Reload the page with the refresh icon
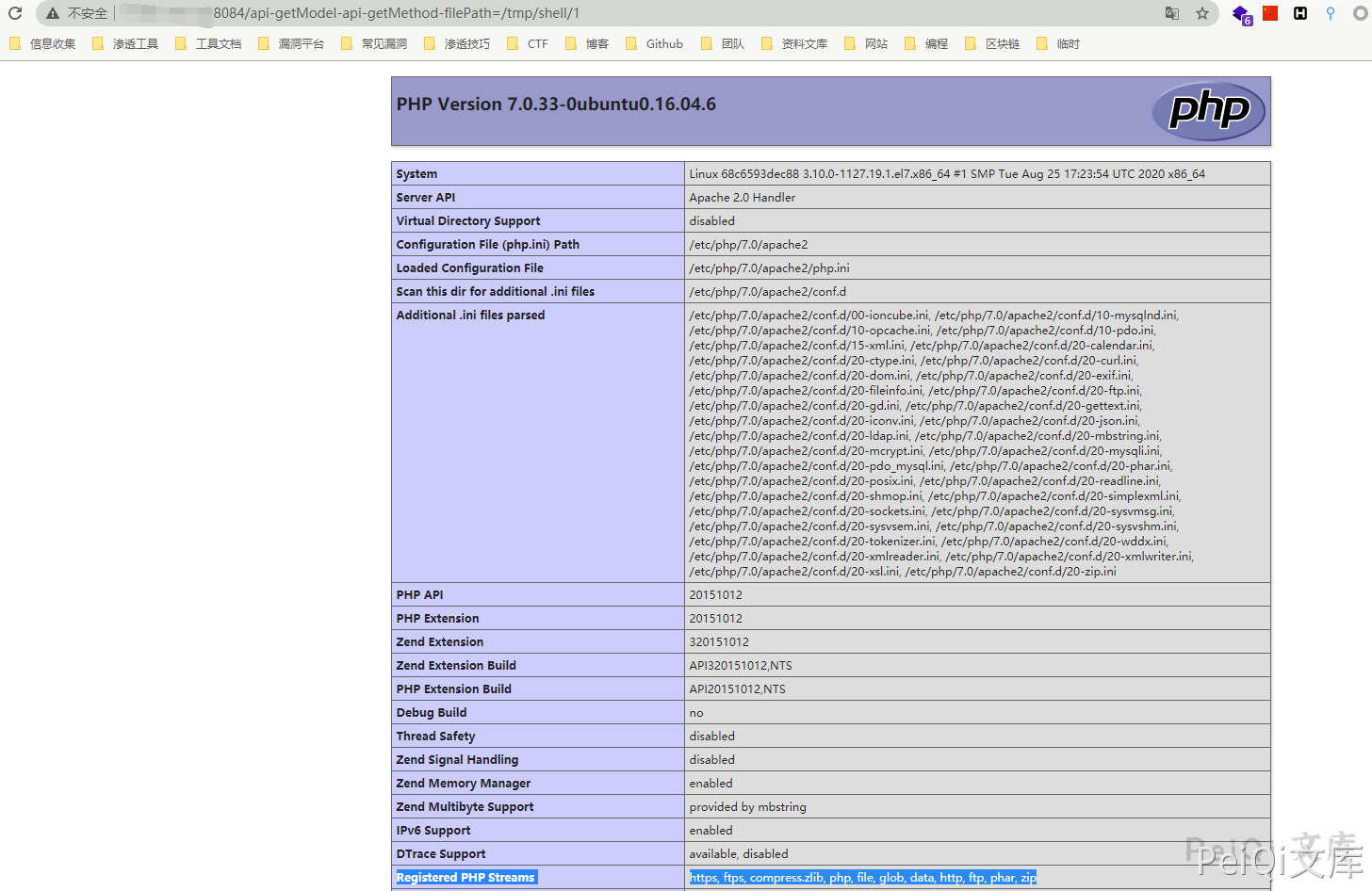 [x=15, y=13]
